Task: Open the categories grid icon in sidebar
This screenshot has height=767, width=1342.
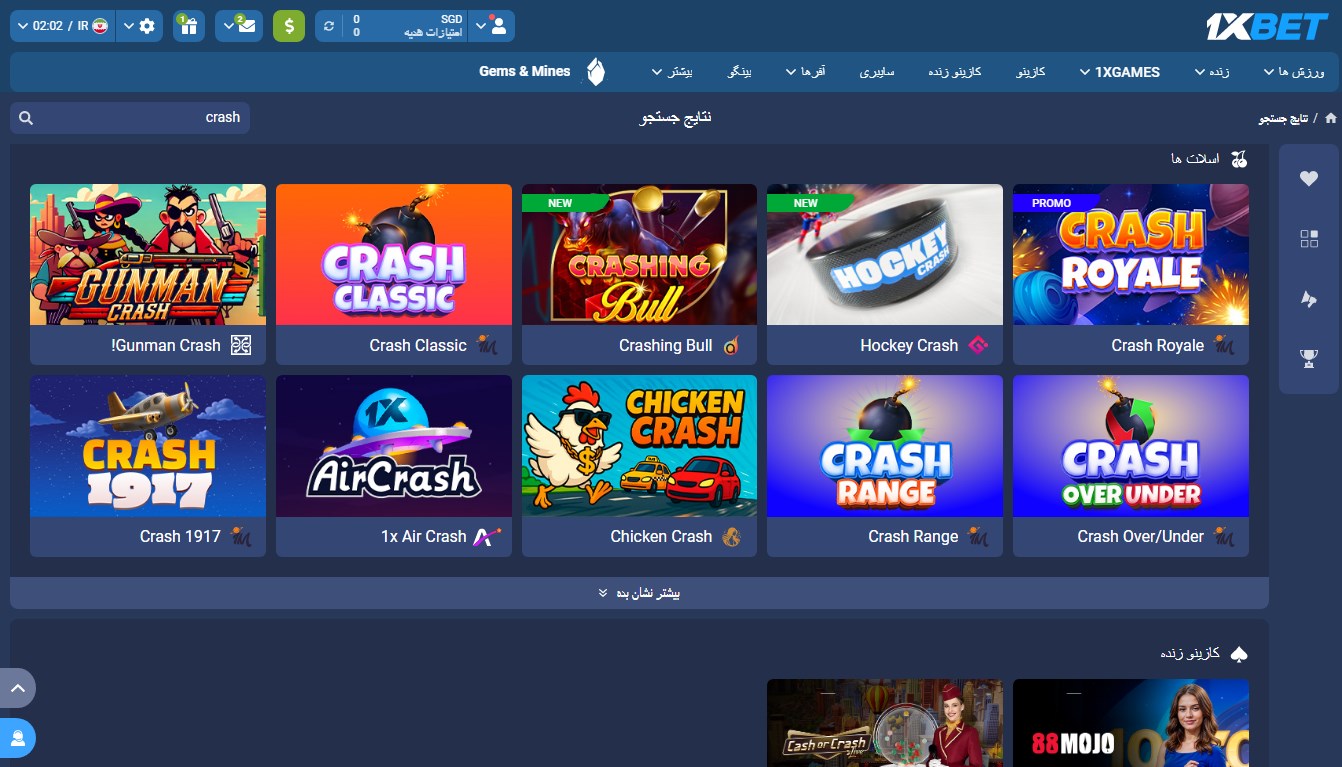Action: point(1309,238)
